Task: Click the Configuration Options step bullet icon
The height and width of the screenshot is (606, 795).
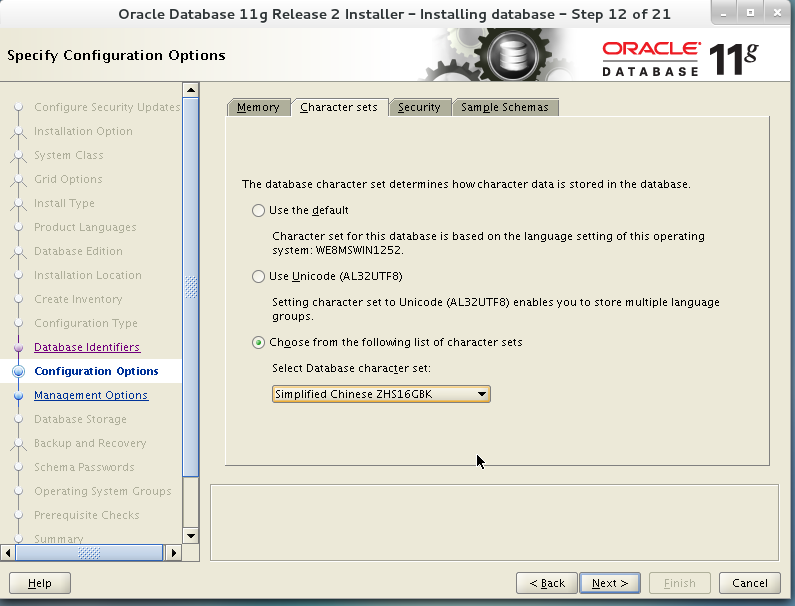Action: click(19, 371)
